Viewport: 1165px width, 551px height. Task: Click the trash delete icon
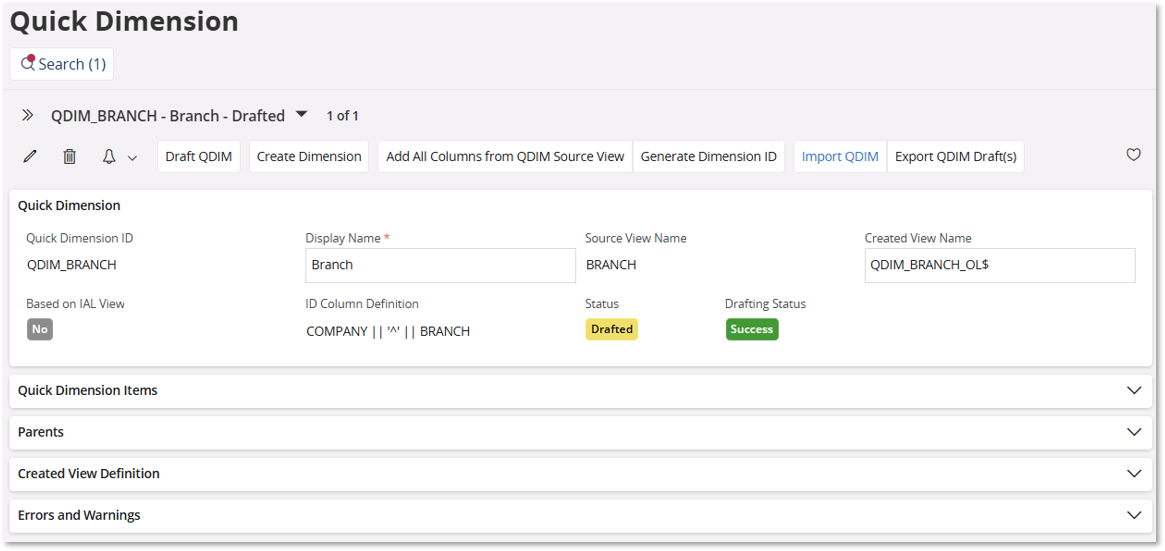(69, 157)
